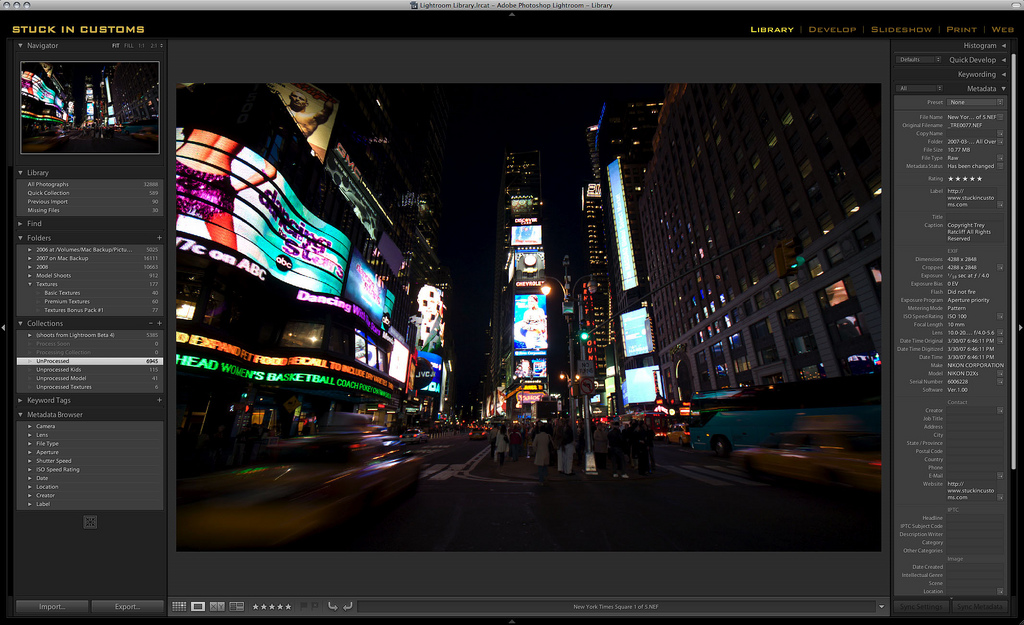This screenshot has height=625, width=1024.
Task: Click the minus icon in Collections header
Action: point(151,323)
